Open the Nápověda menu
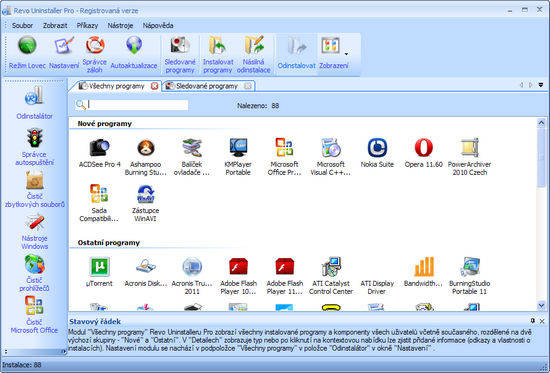The height and width of the screenshot is (373, 550). [x=158, y=26]
